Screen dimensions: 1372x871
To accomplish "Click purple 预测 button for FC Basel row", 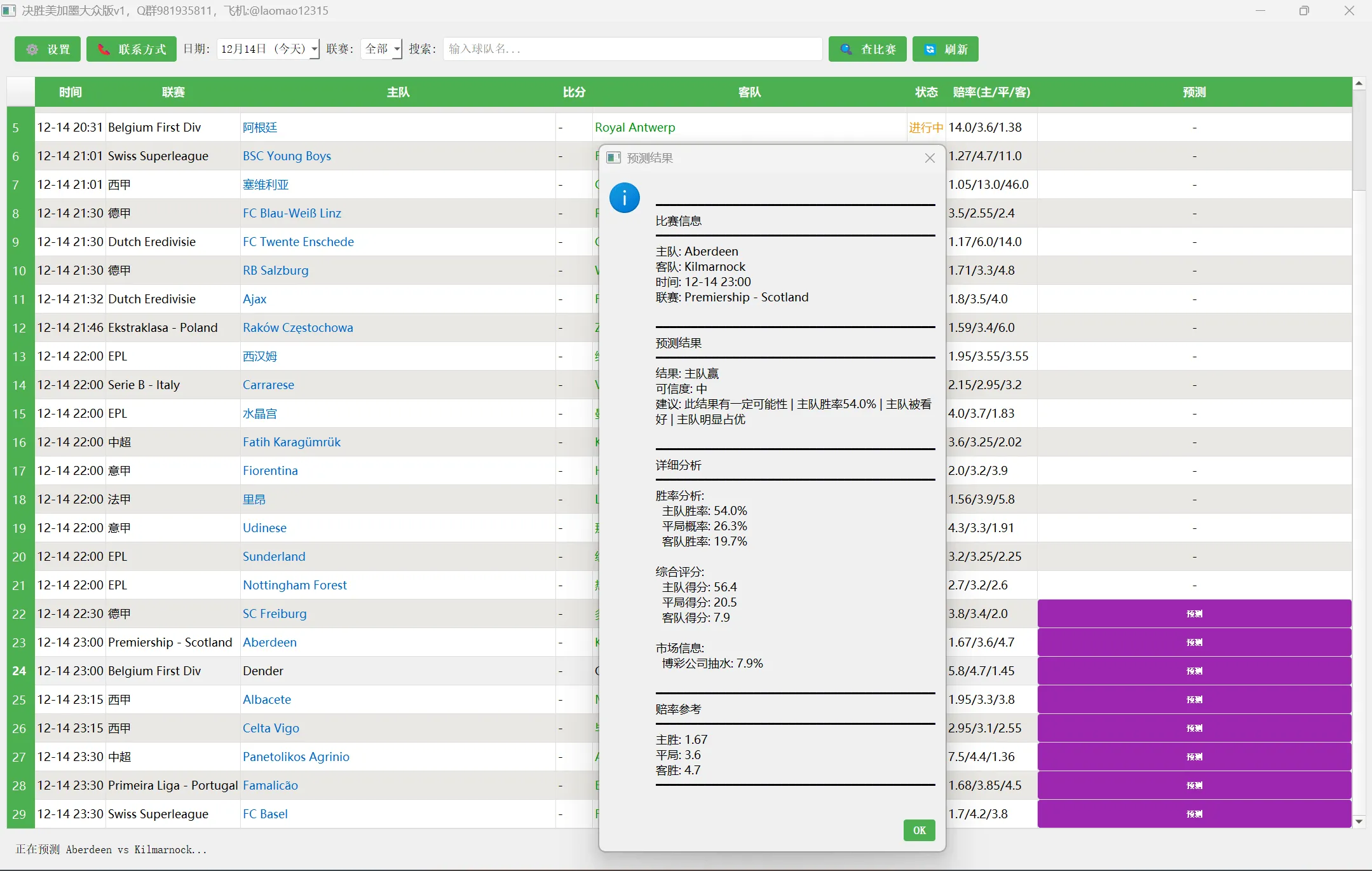I will click(x=1194, y=814).
